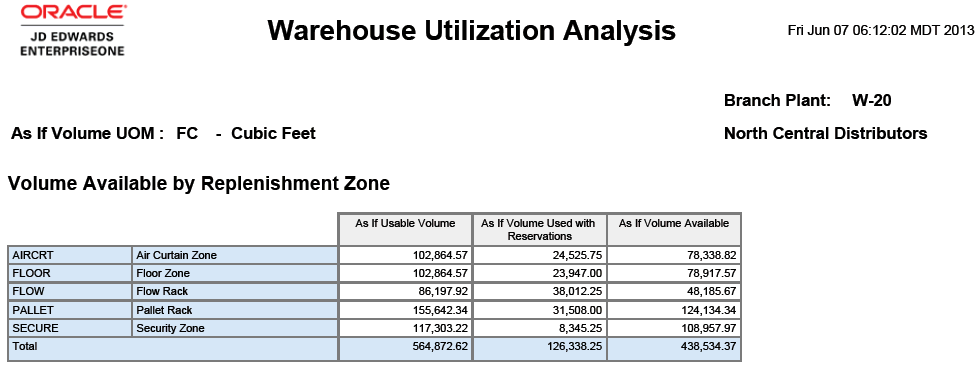This screenshot has width=977, height=380.
Task: Click the FC unit code
Action: pyautogui.click(x=187, y=133)
